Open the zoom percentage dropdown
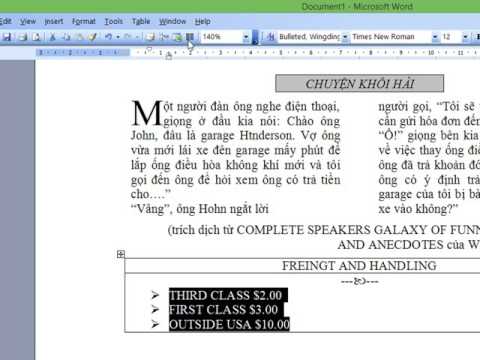Screen dimensions: 480x360 246,37
